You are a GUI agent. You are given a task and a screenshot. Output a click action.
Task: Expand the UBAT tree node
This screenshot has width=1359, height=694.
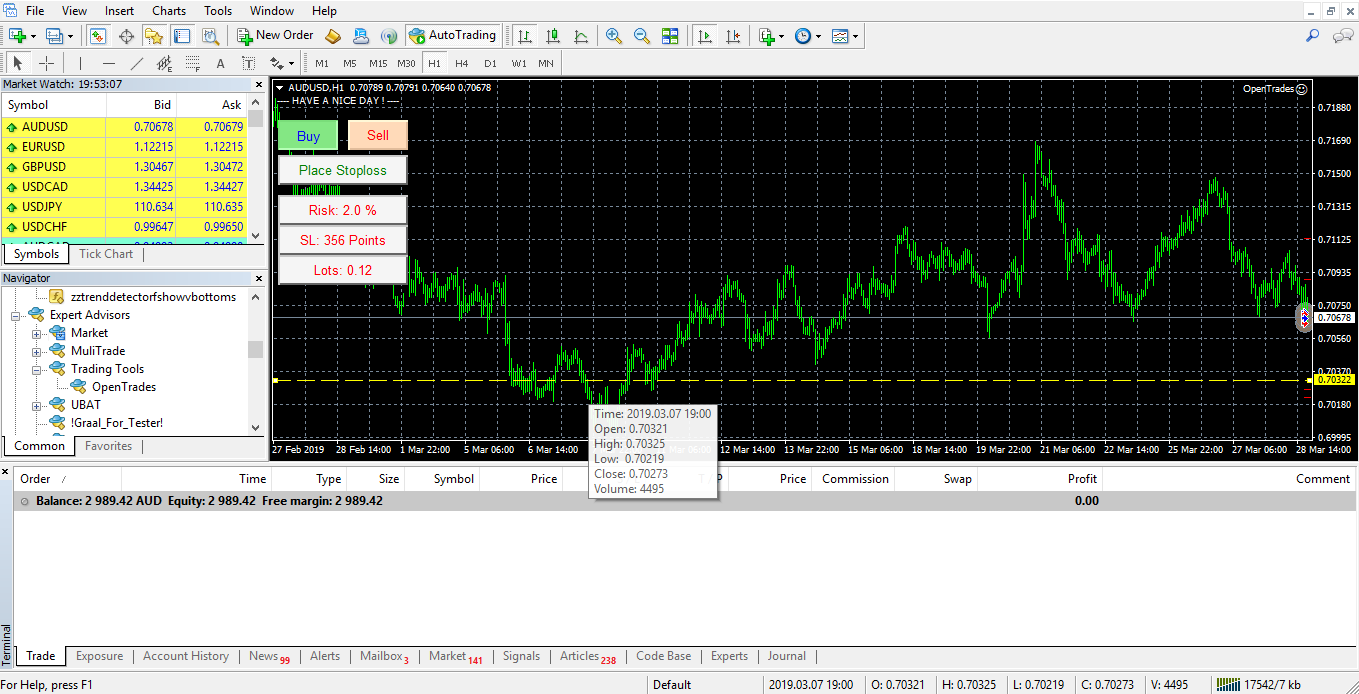(x=37, y=405)
